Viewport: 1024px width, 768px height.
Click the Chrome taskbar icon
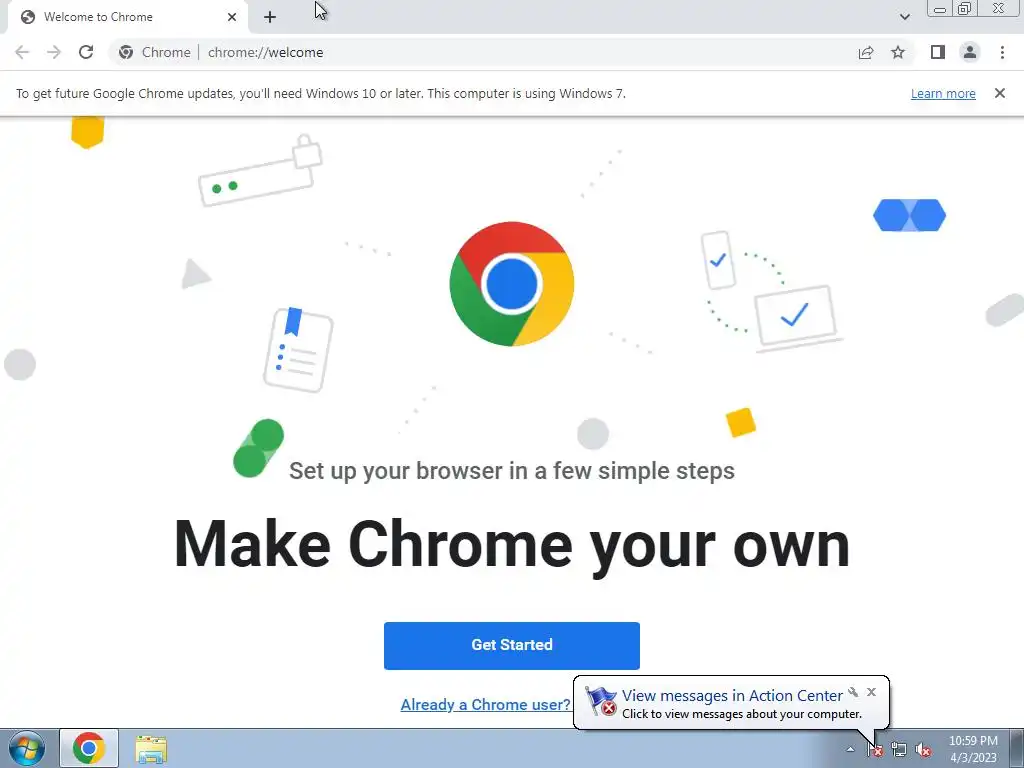click(x=89, y=748)
